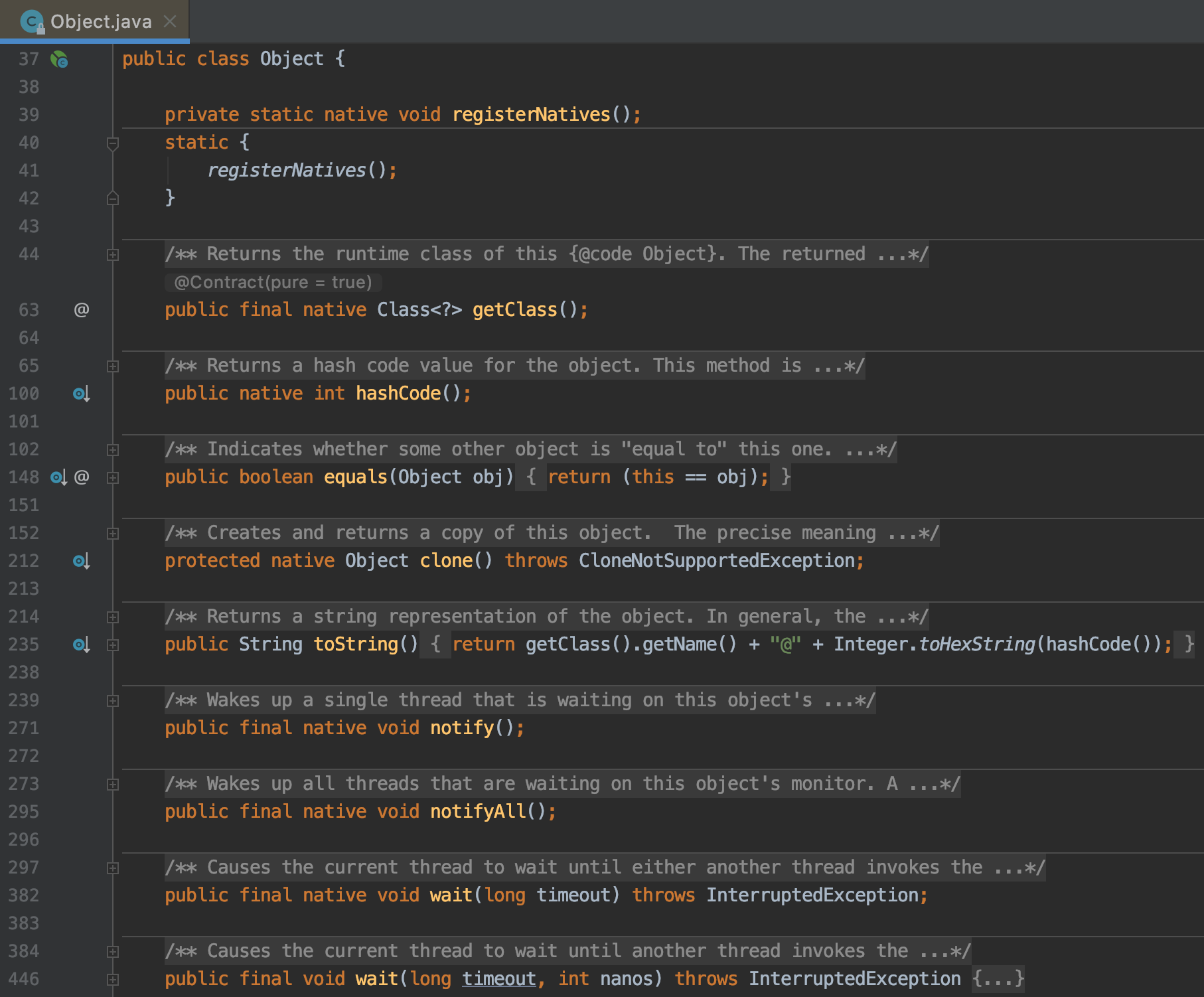Screen dimensions: 1204x997
Task: Click CloneNotSupportedException on line 212
Action: click(x=717, y=561)
